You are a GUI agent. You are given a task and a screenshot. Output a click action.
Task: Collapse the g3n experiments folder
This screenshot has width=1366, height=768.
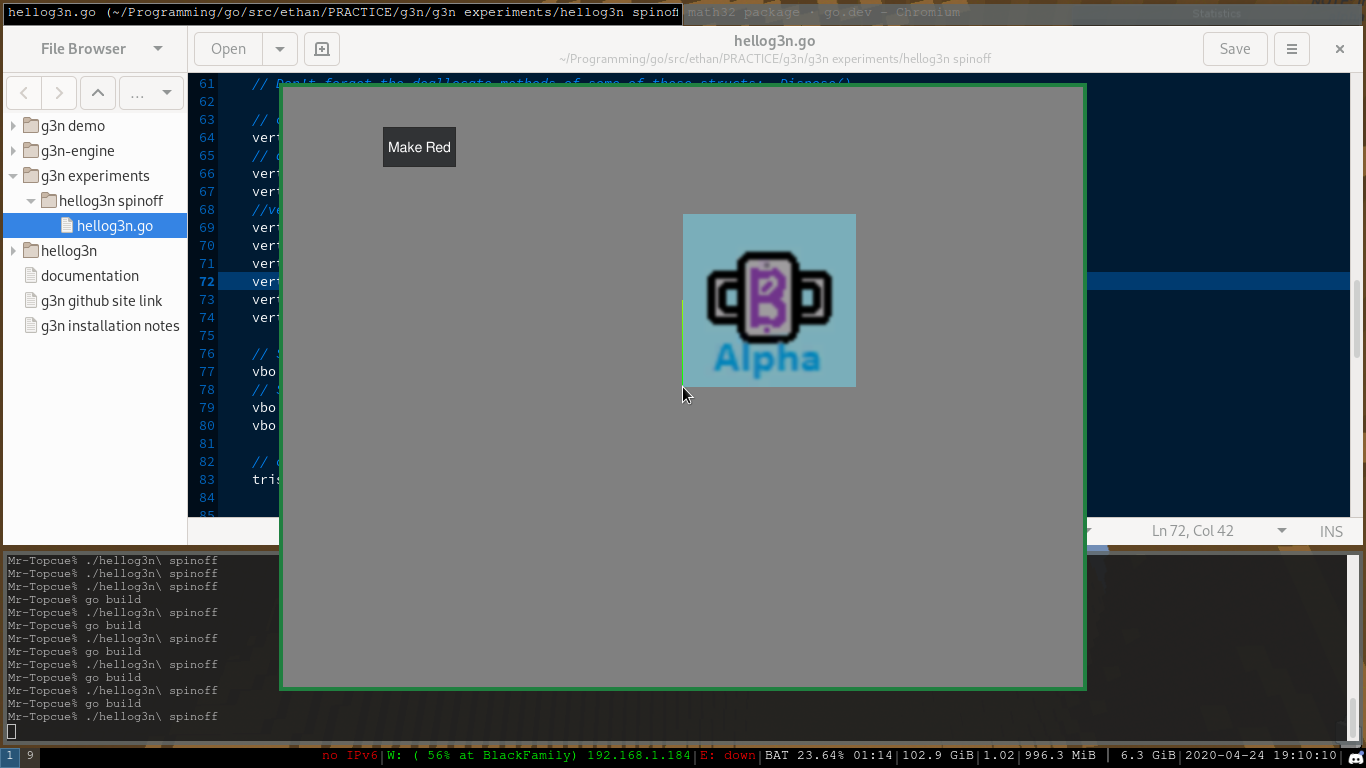[x=13, y=176]
